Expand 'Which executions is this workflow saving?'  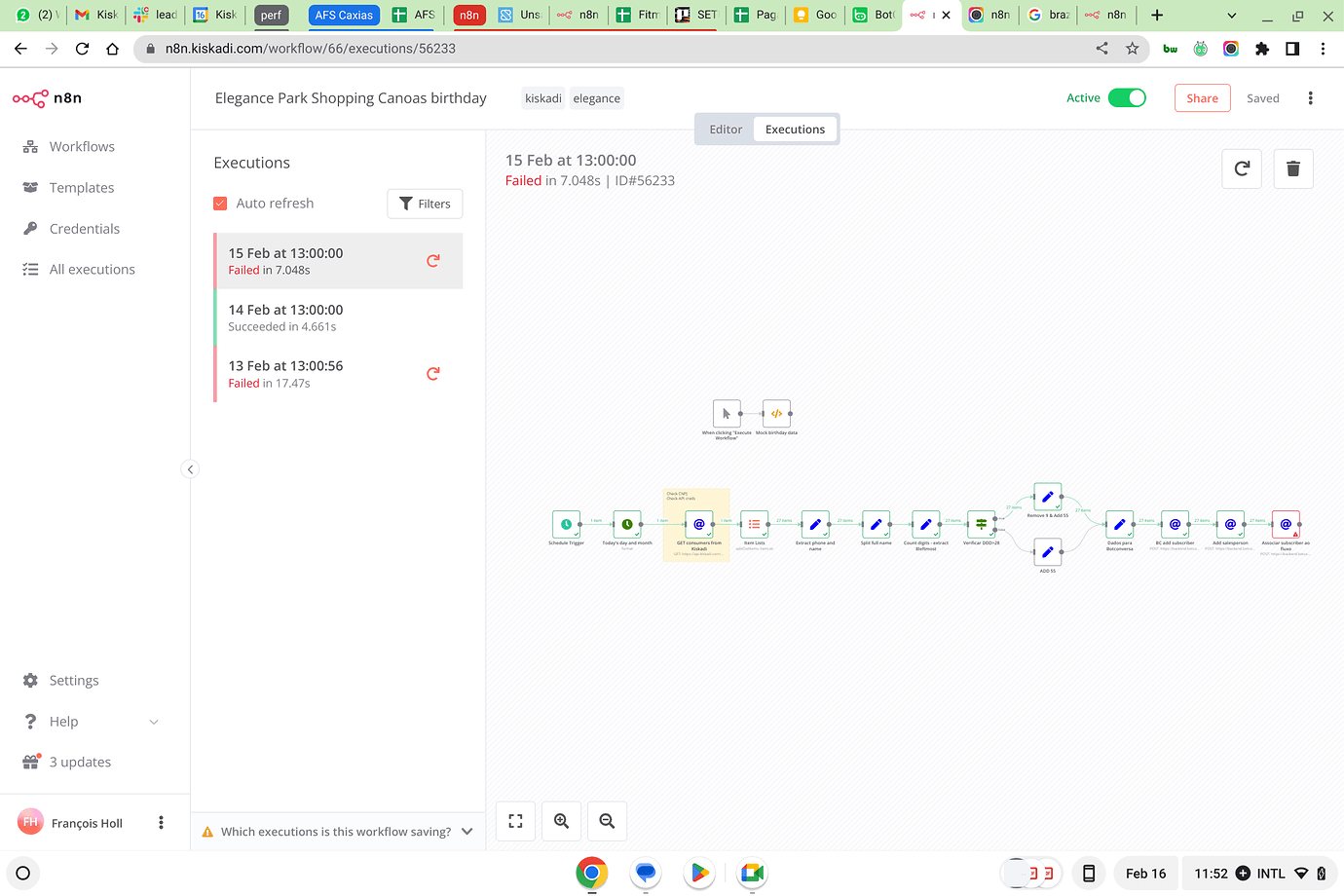467,831
